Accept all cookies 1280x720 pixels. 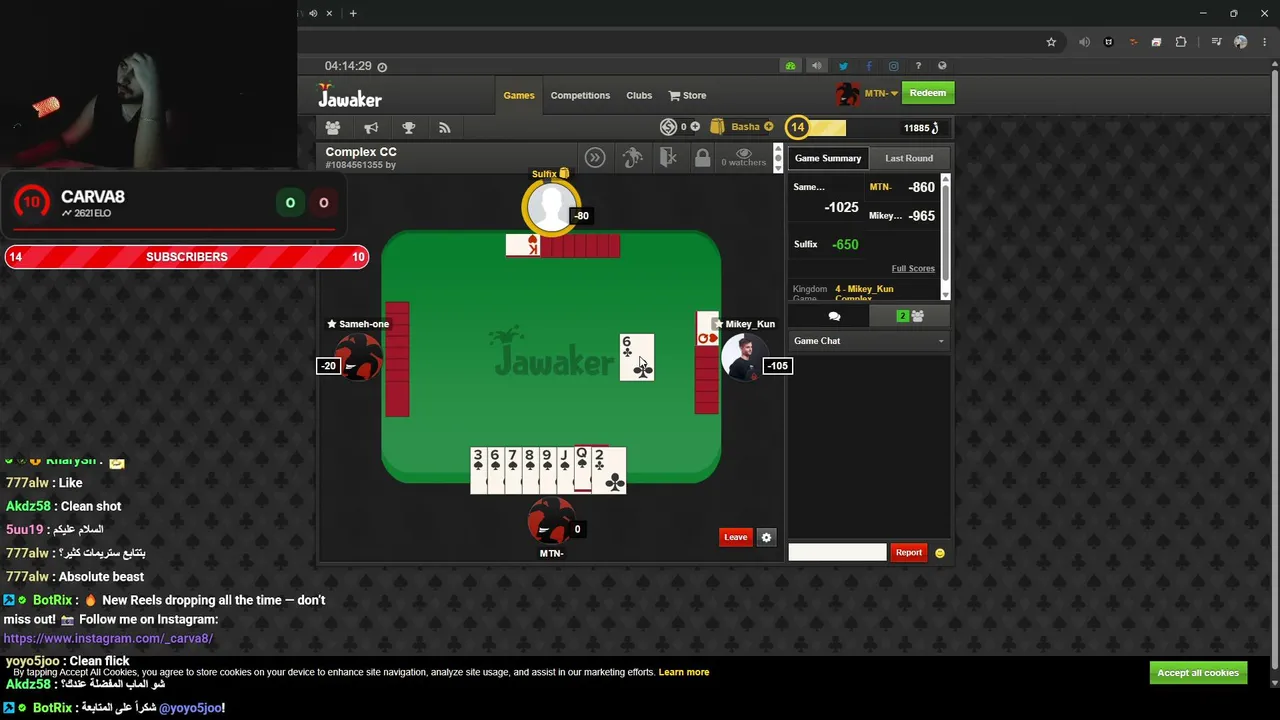point(1198,673)
